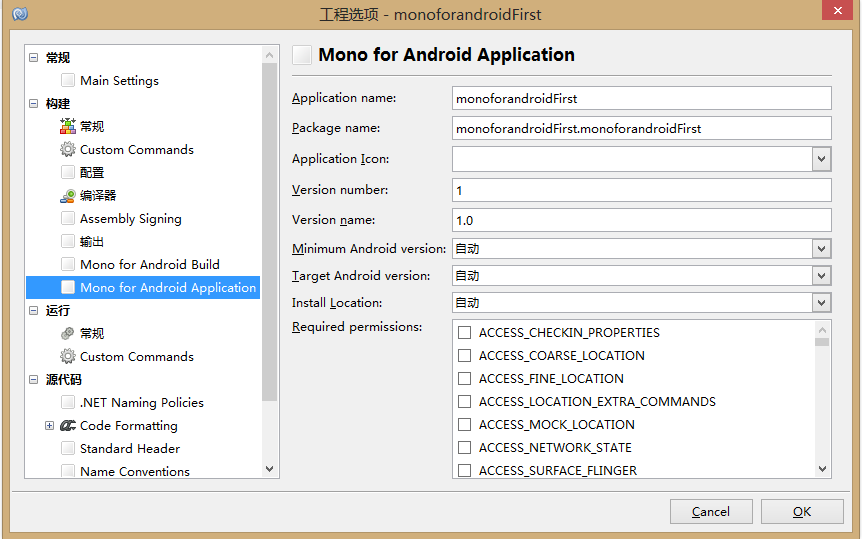The height and width of the screenshot is (539, 862).
Task: Select the 配置 tree item
Action: (x=92, y=173)
